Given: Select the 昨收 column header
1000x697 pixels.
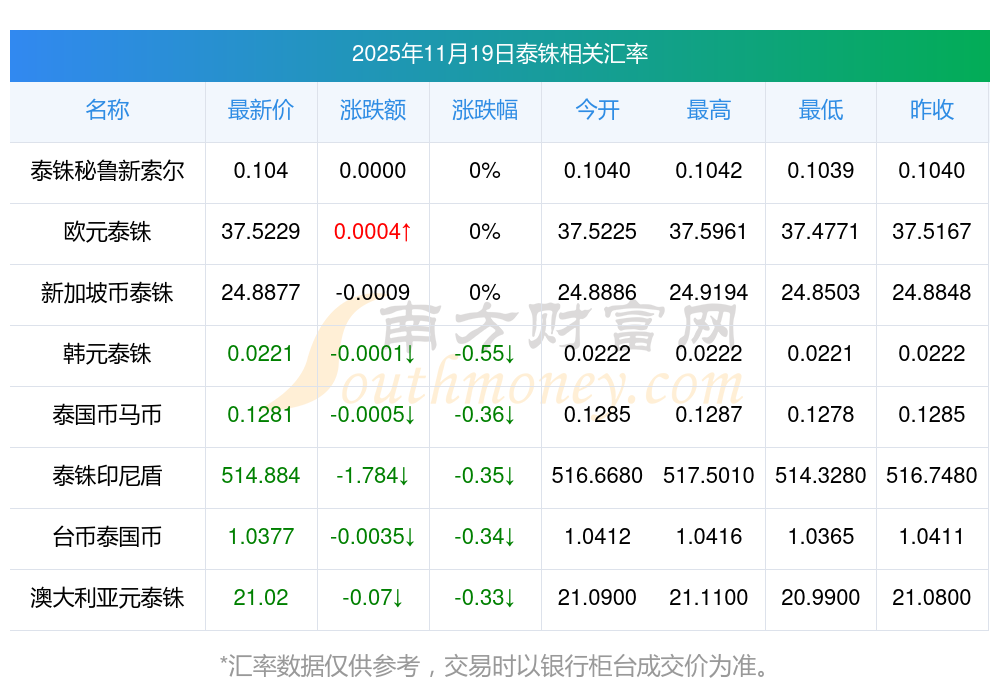Looking at the screenshot, I should click(932, 110).
